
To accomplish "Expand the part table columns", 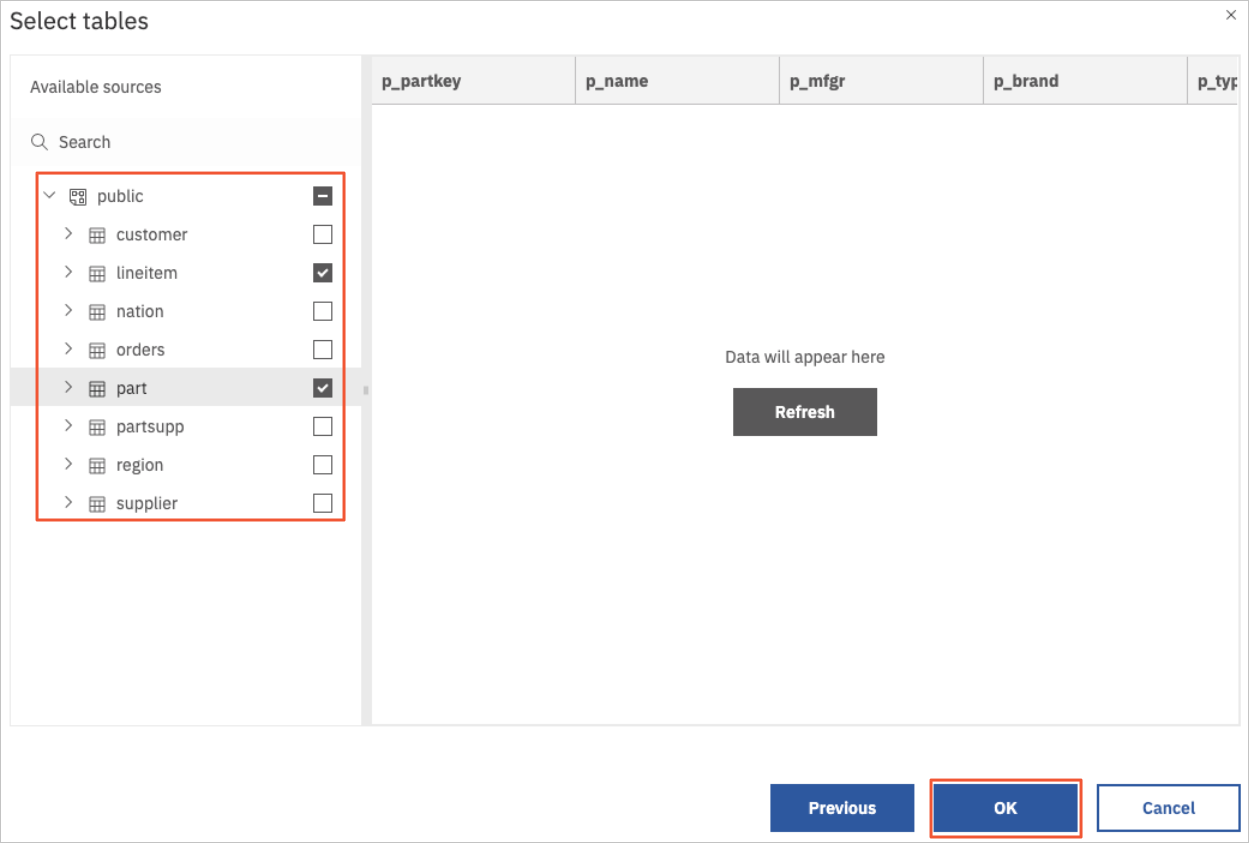I will [68, 387].
